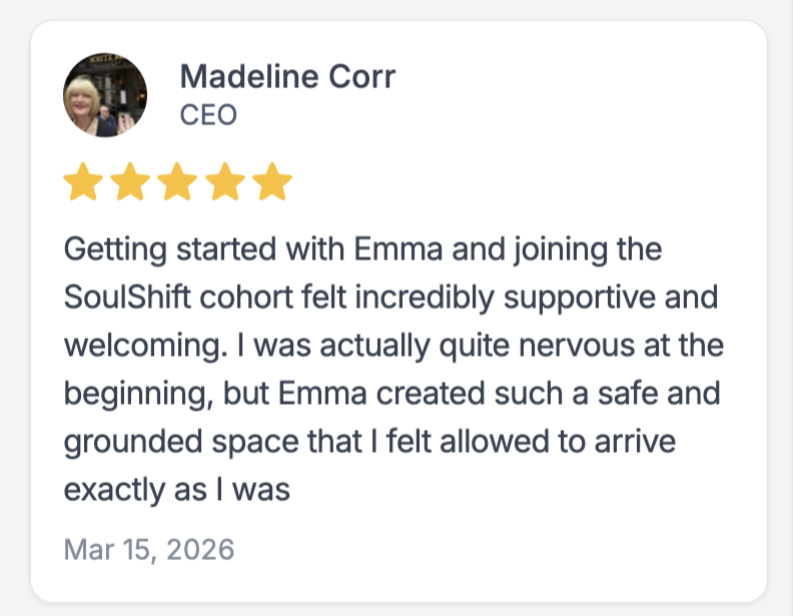Select the third rating star
Image resolution: width=793 pixels, height=616 pixels.
[177, 184]
